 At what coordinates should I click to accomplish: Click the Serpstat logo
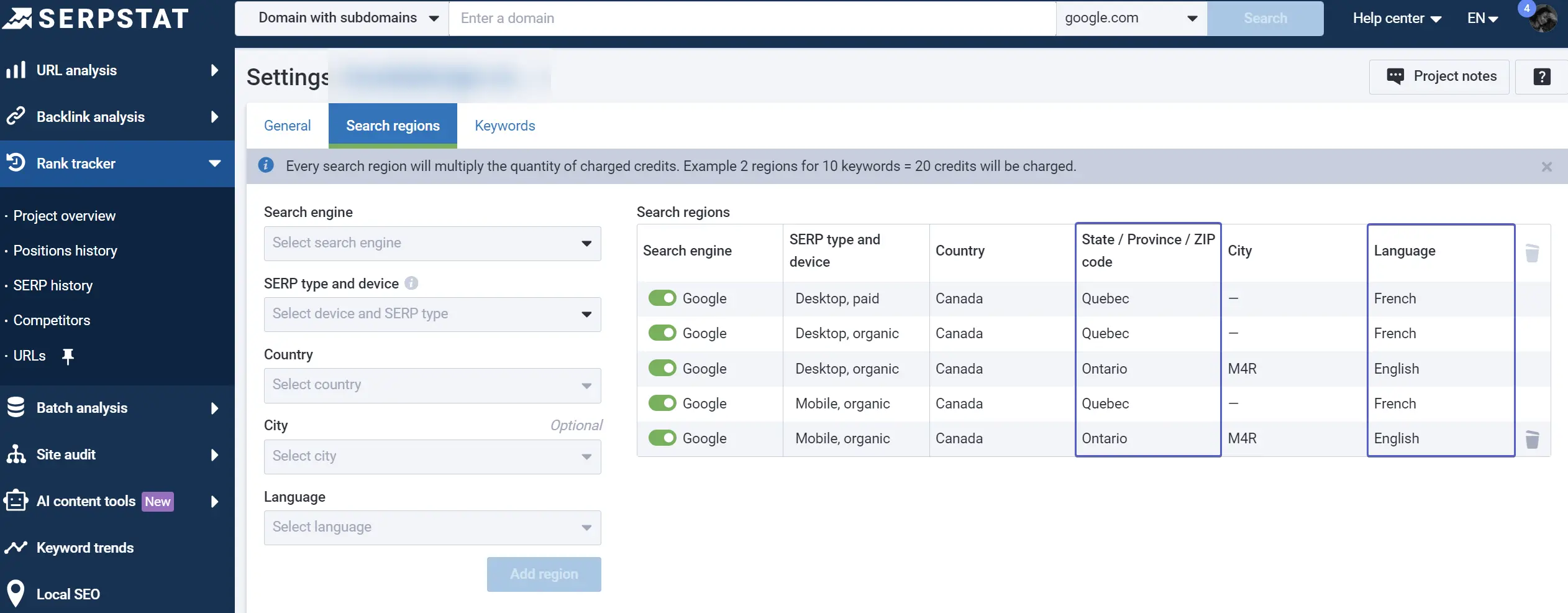coord(96,19)
